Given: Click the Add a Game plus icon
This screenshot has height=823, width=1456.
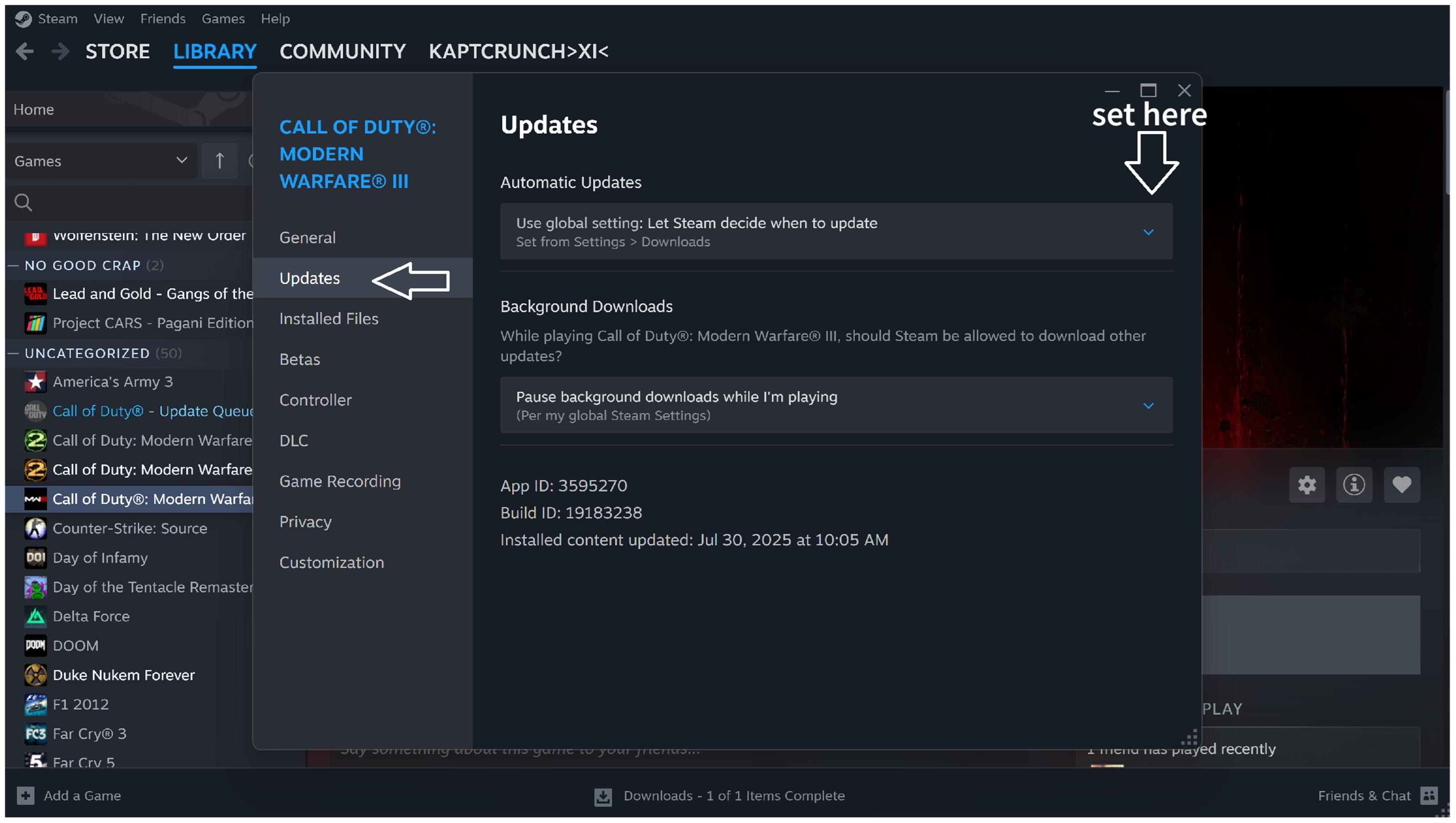Looking at the screenshot, I should [x=26, y=796].
